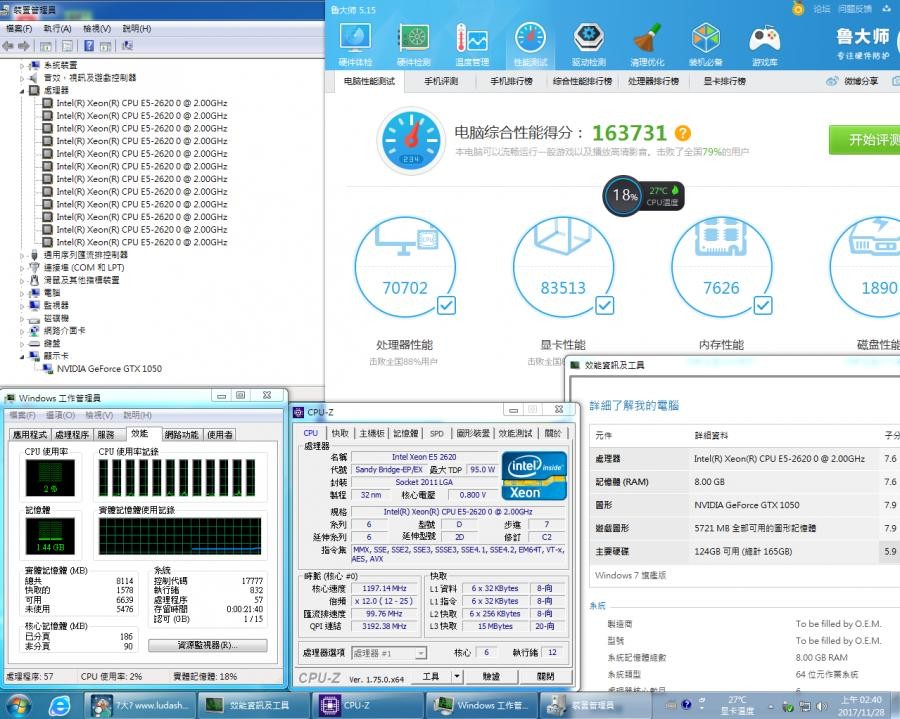The height and width of the screenshot is (719, 900).
Task: Click 论坛 link in Lu Master title bar
Action: tap(822, 9)
